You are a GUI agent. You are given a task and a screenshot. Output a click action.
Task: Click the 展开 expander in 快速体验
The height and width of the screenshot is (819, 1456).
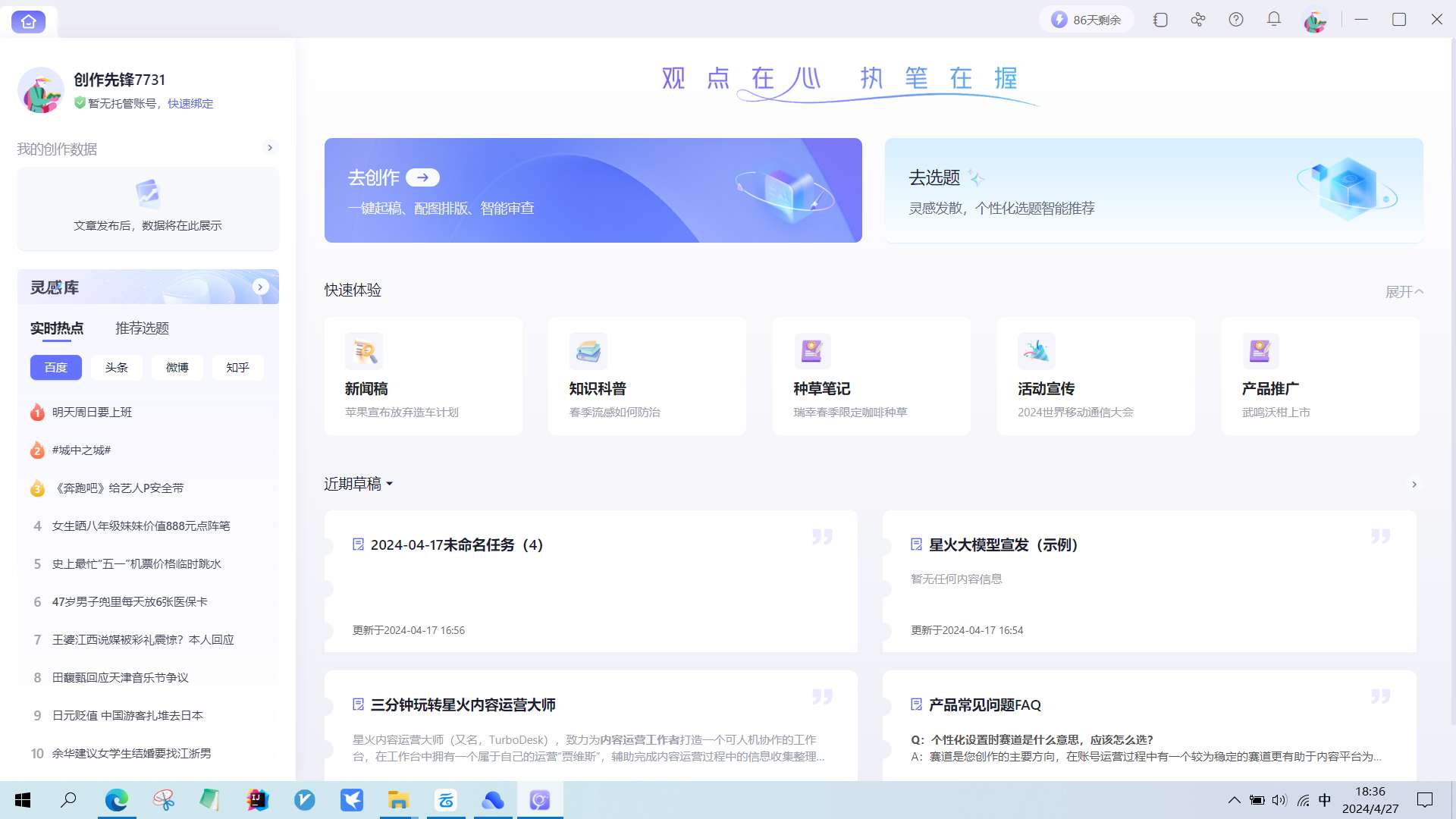coord(1404,292)
